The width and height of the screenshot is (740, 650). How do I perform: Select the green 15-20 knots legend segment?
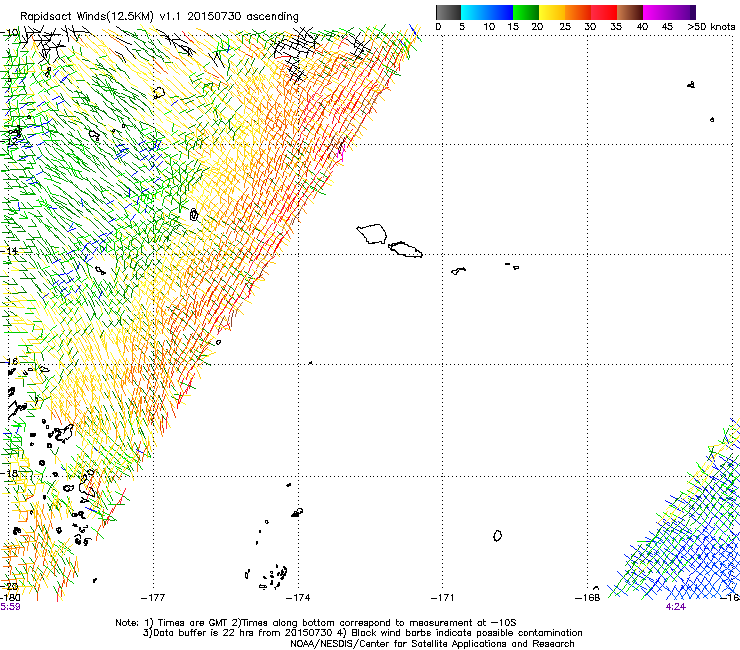tap(526, 12)
